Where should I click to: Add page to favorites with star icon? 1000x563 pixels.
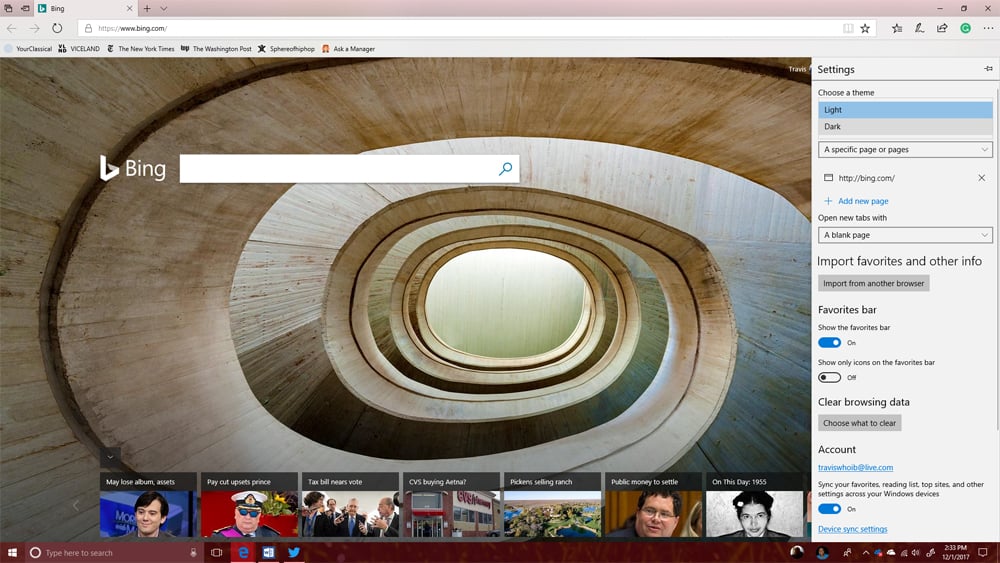tap(865, 28)
